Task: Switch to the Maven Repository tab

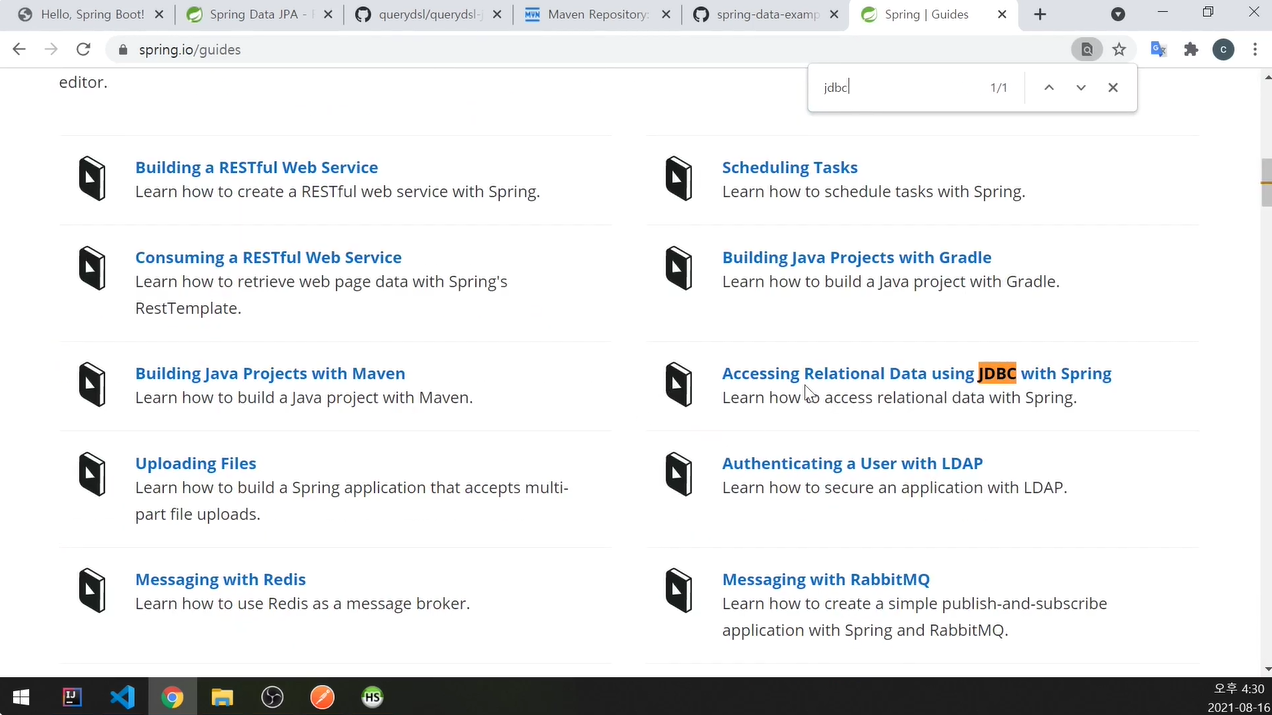Action: coord(596,14)
